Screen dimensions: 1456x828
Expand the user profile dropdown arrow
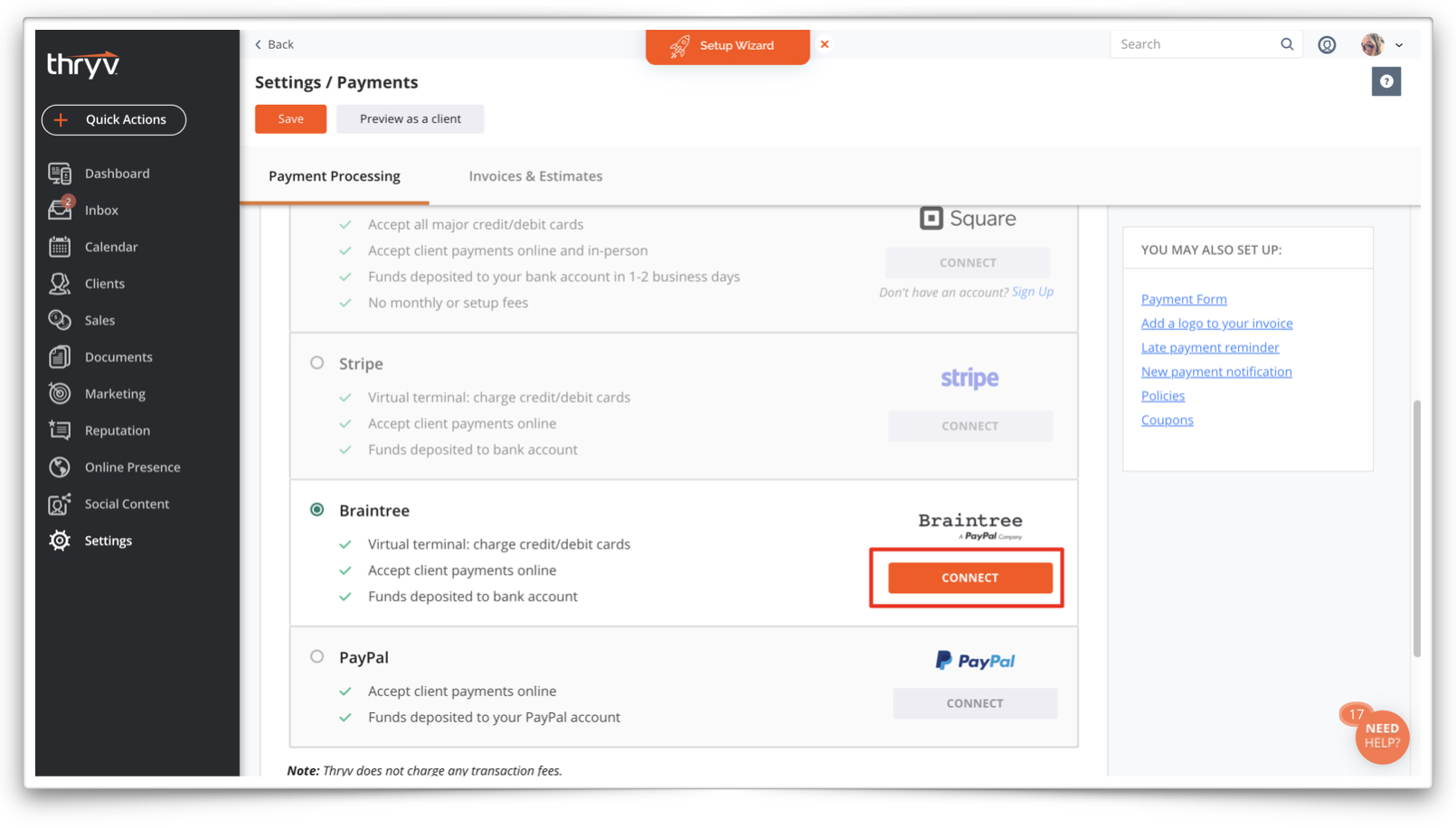tap(1399, 45)
